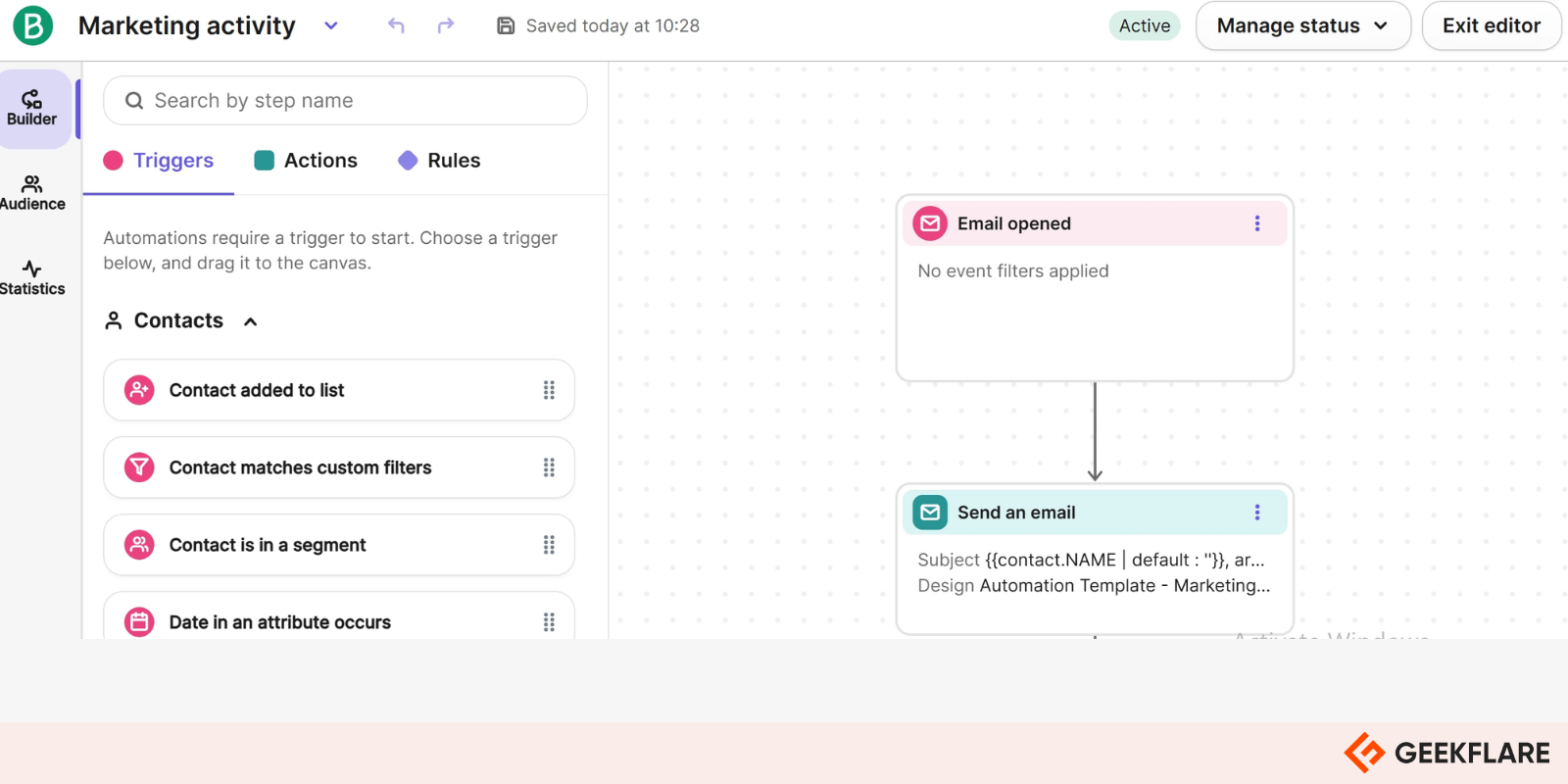Viewport: 1568px width, 784px height.
Task: Click drag handle of Date in an attribute occurs
Action: point(549,622)
